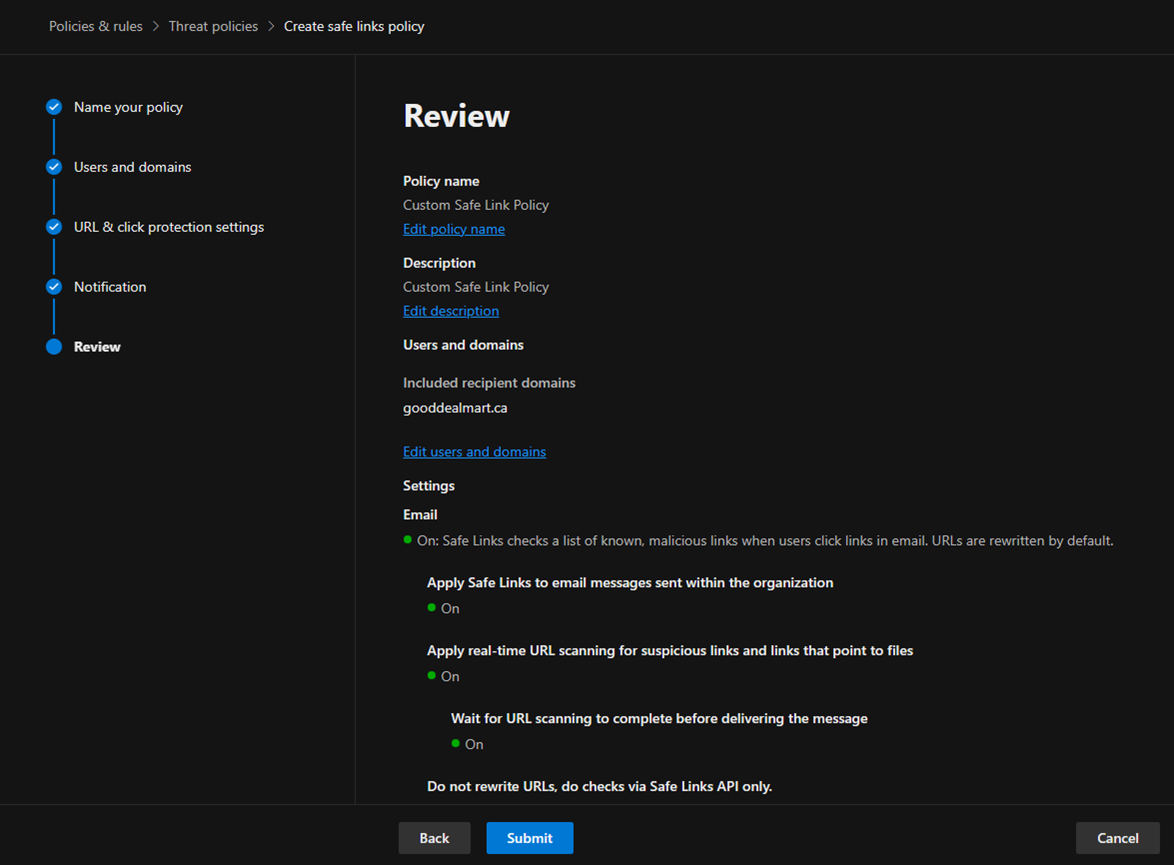1174x865 pixels.
Task: Click the Policy name label
Action: pos(441,181)
